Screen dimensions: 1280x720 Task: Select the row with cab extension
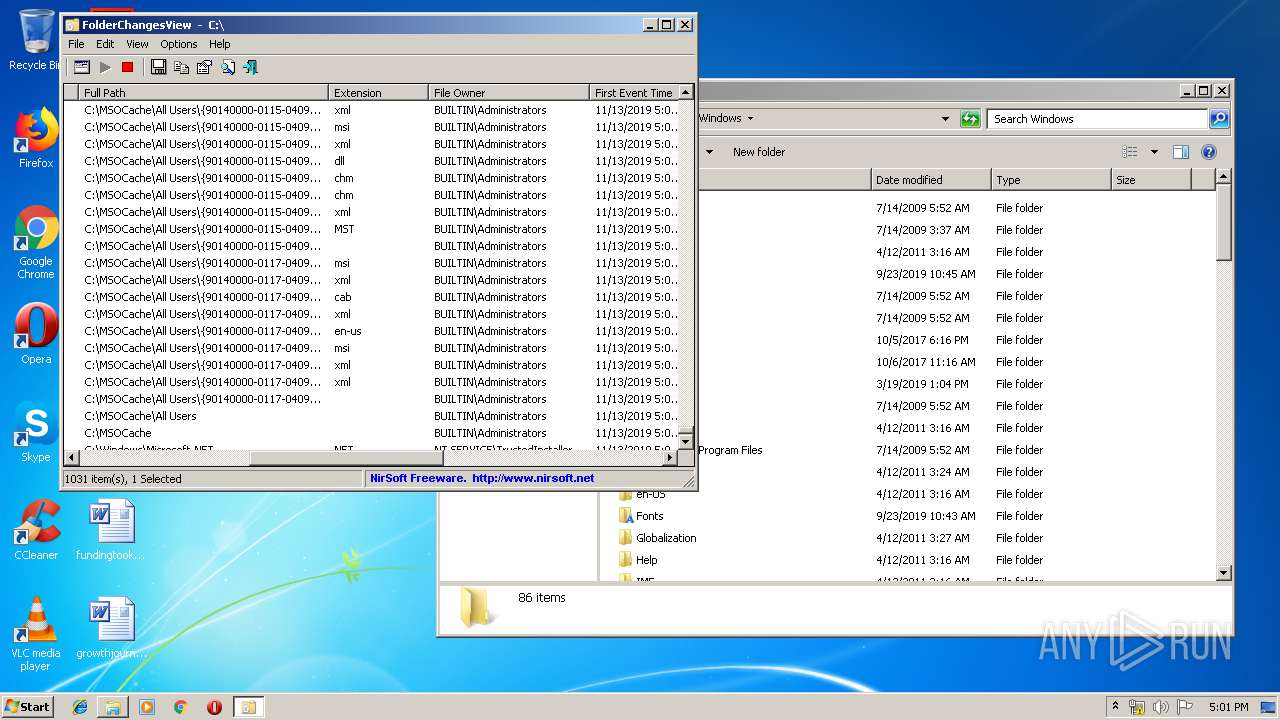[x=371, y=297]
